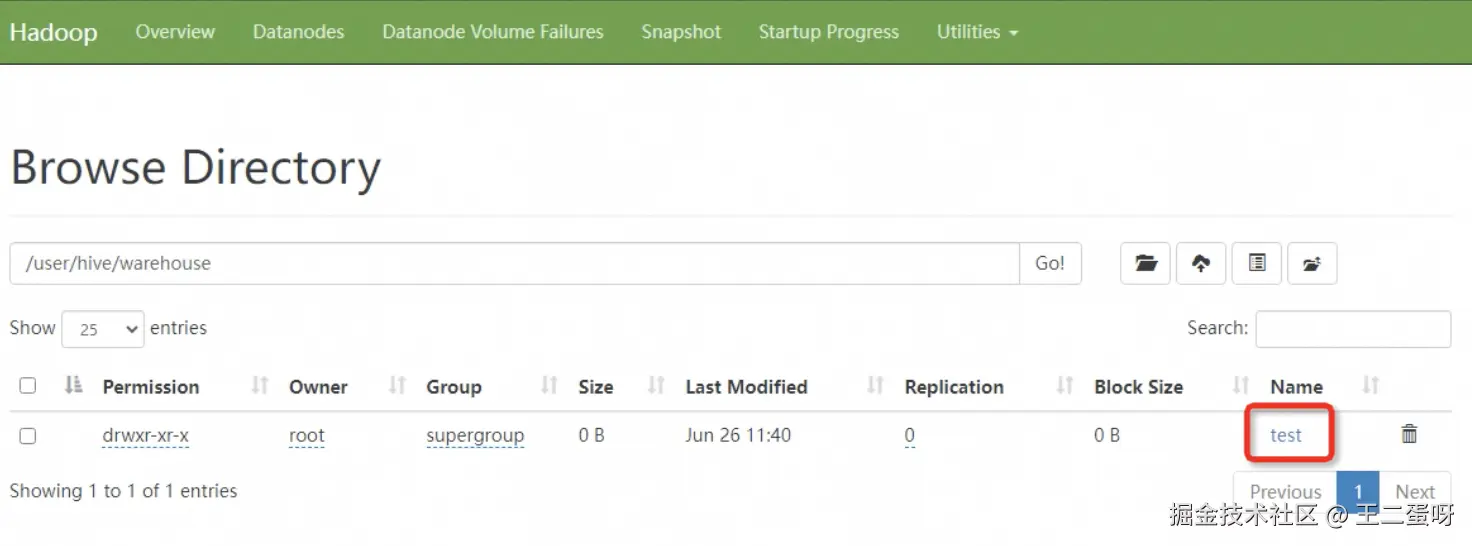Check the select-all header checkbox
1472x546 pixels.
click(28, 386)
